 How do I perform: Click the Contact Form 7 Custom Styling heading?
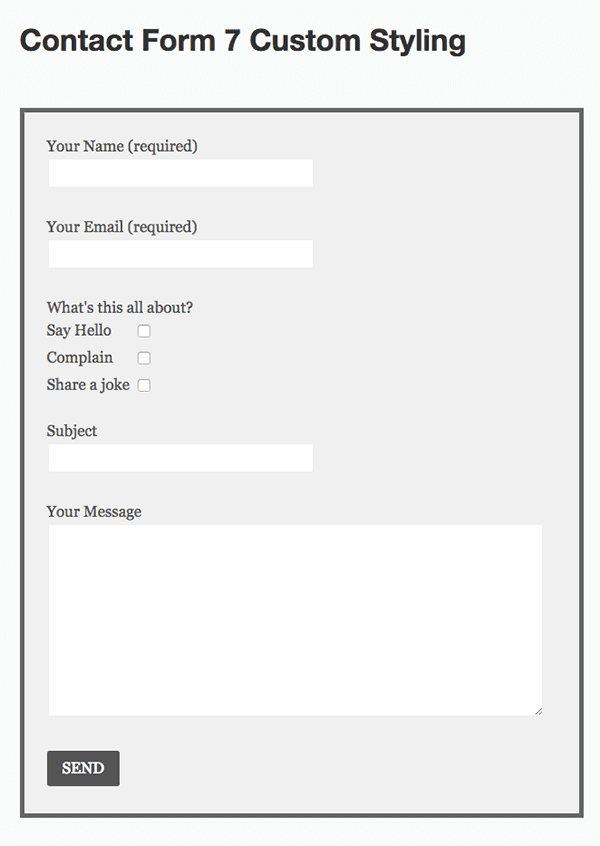point(243,41)
